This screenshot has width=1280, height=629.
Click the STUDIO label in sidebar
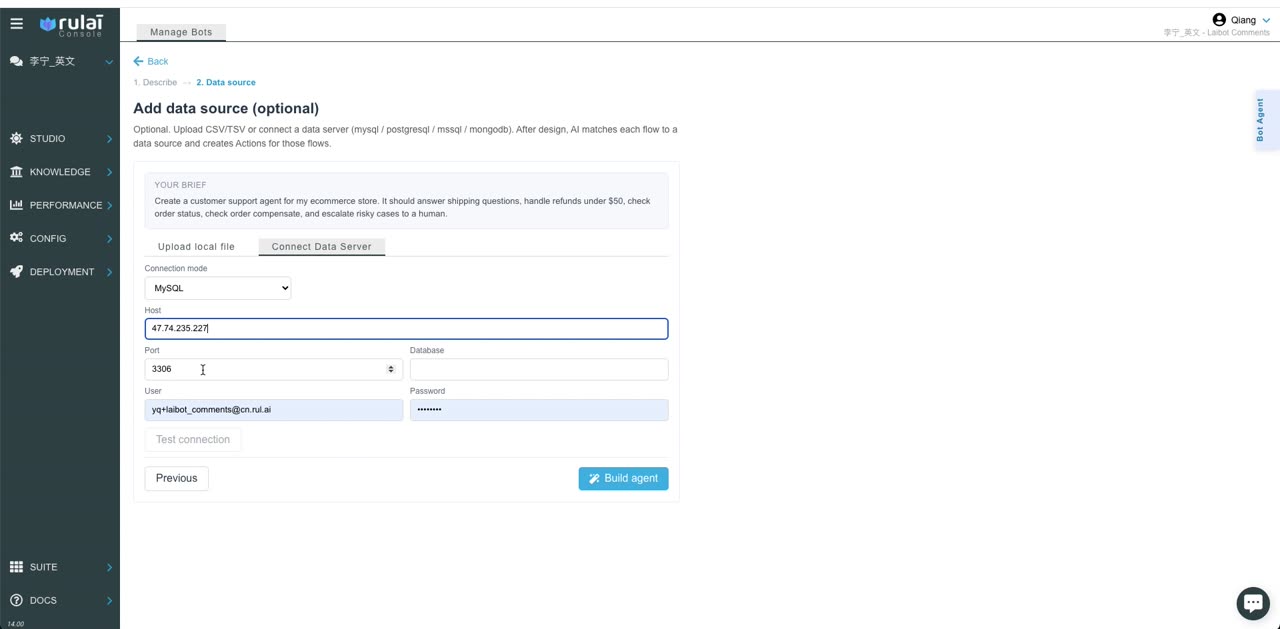click(47, 139)
